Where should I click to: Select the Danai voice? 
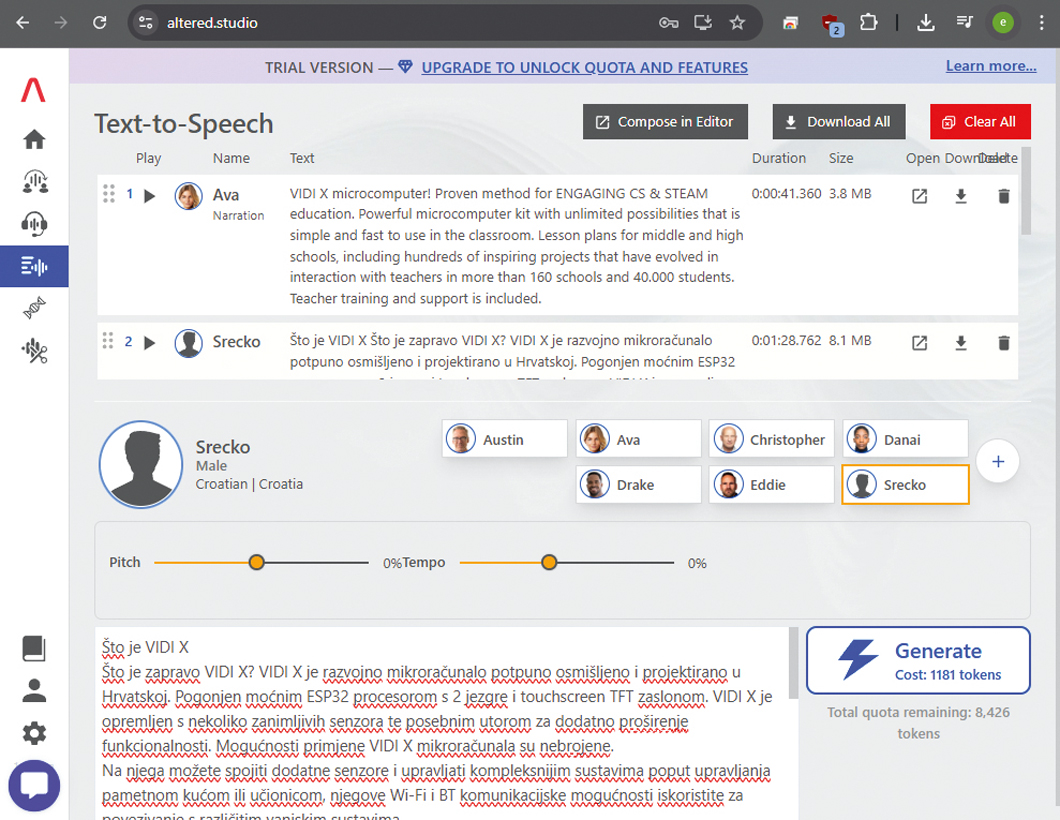(905, 440)
